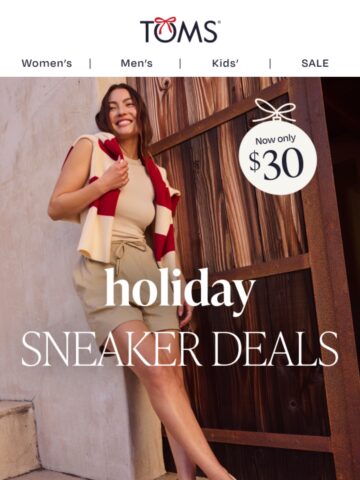This screenshot has width=360, height=480.
Task: Click the concrete steps in the hero image
Action: pos(20,440)
